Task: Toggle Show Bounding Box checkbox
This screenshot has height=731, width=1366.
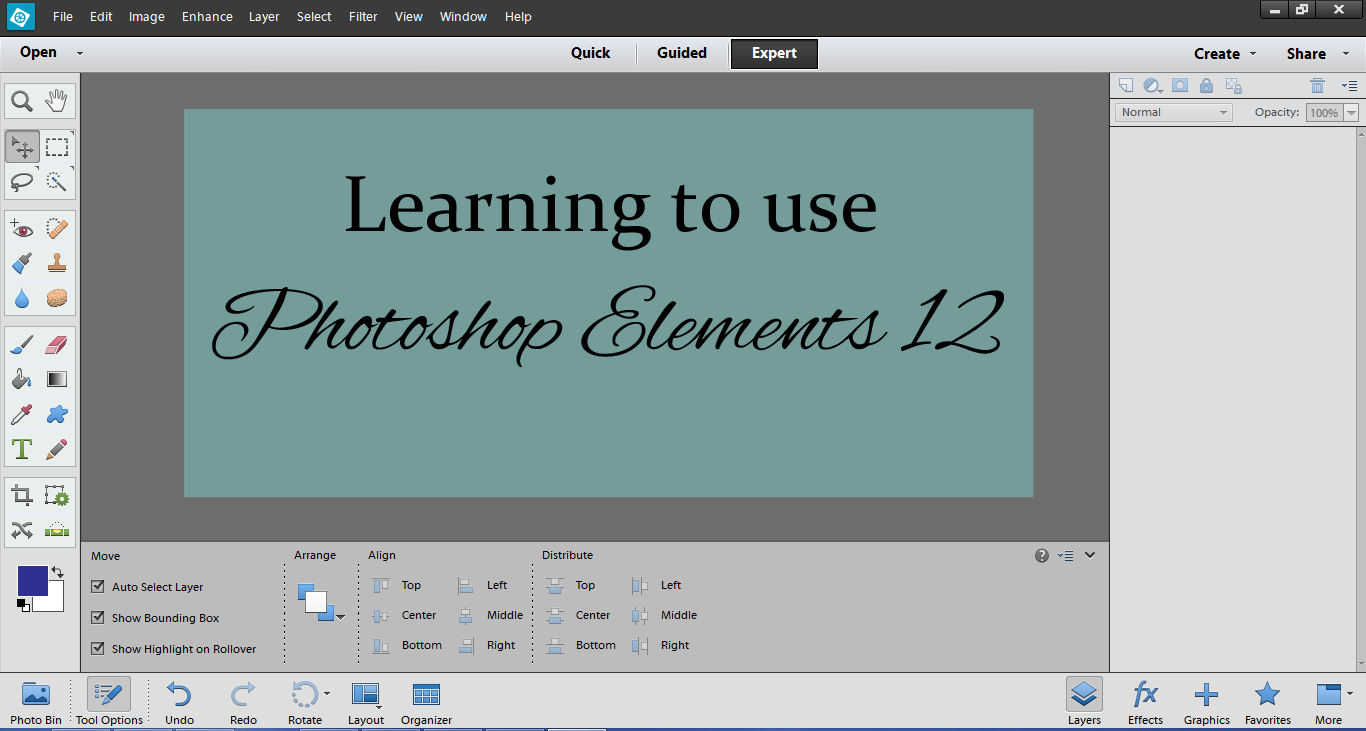Action: pos(98,618)
